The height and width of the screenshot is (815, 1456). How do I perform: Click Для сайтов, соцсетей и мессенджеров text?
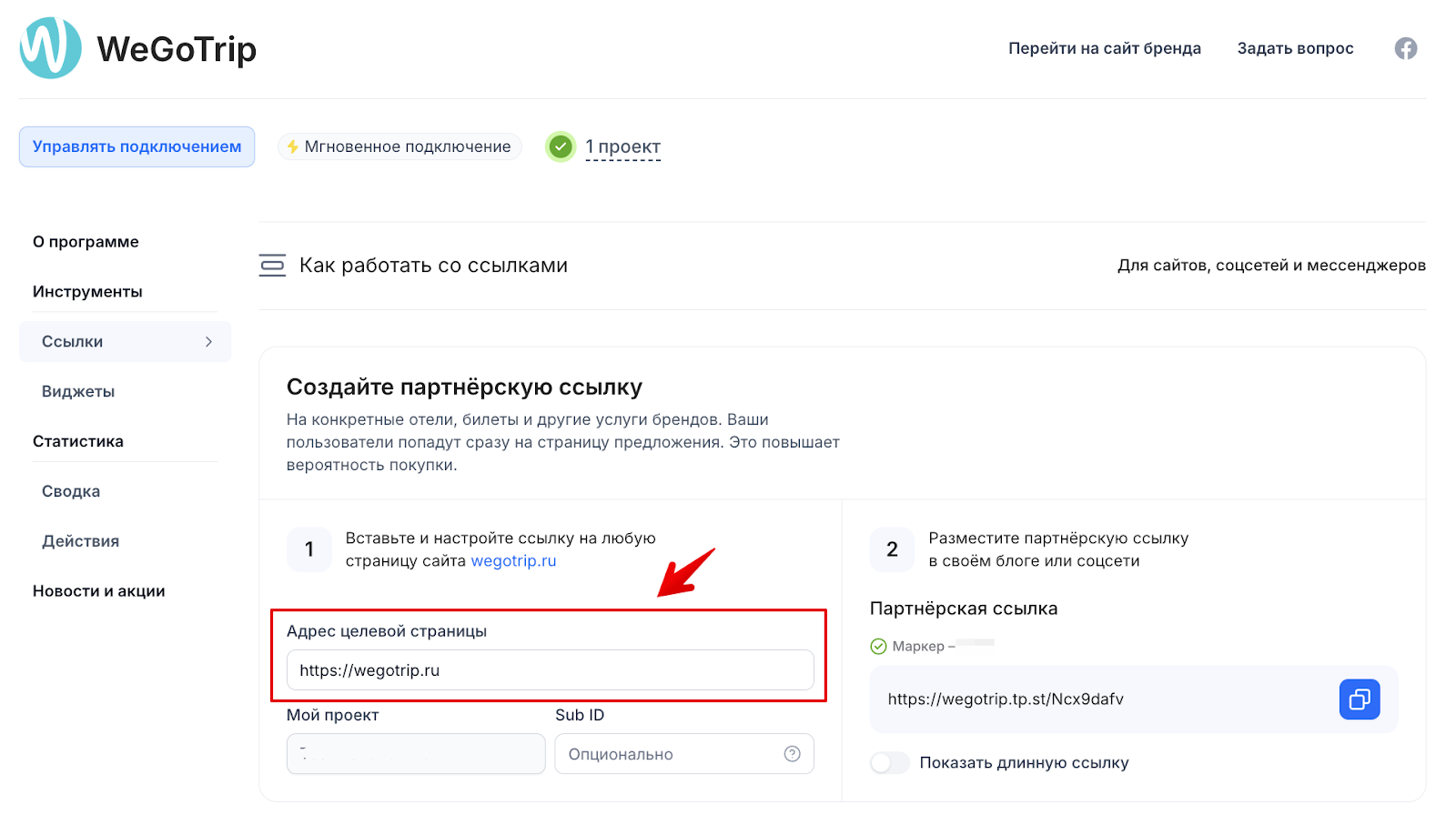(x=1271, y=266)
